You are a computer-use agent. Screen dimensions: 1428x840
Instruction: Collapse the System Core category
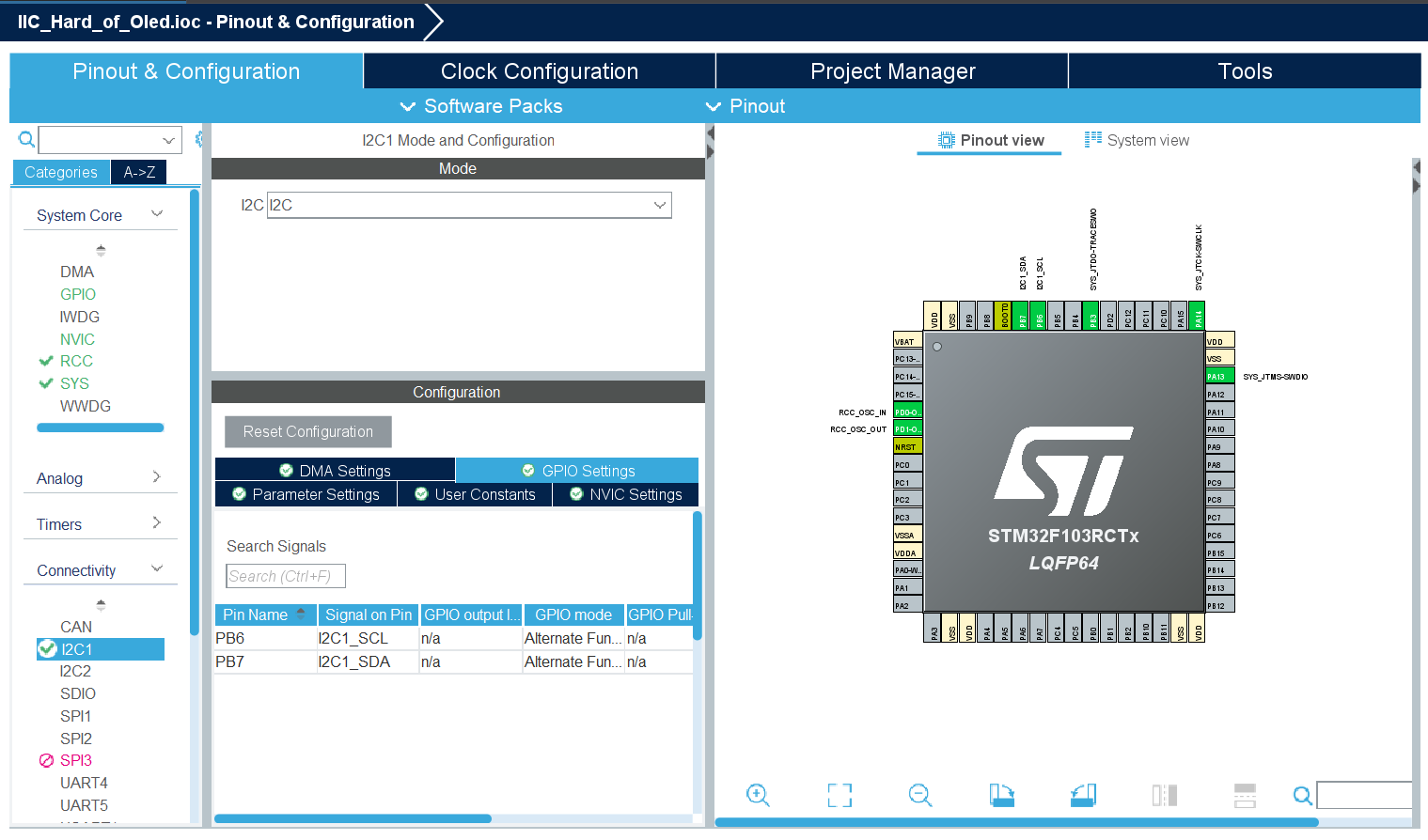coord(157,214)
